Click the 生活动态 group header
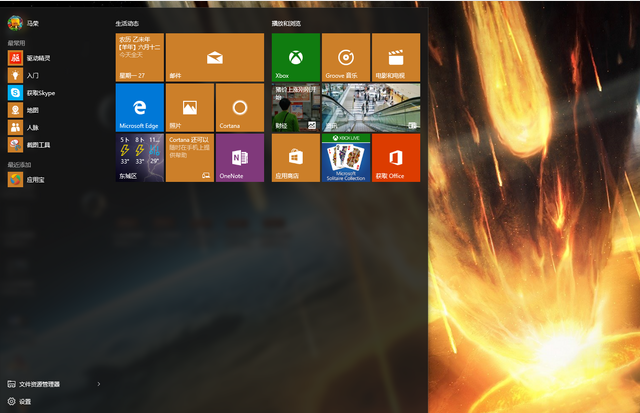The width and height of the screenshot is (640, 413). click(127, 23)
